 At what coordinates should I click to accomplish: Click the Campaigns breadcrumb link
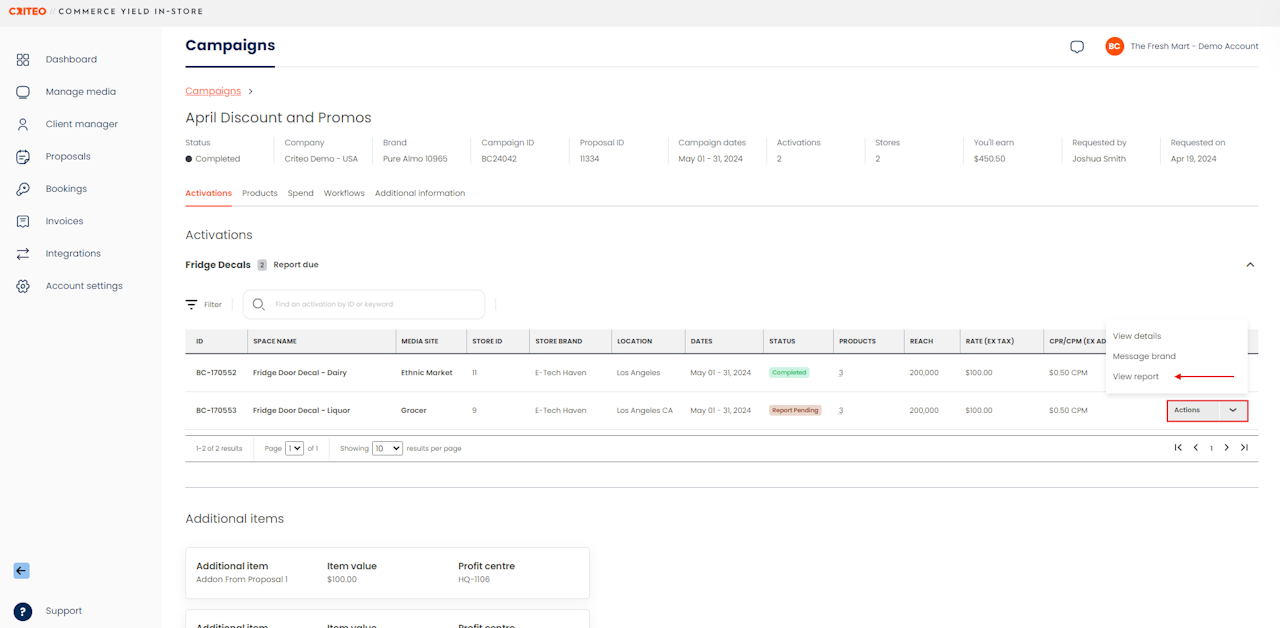(213, 91)
